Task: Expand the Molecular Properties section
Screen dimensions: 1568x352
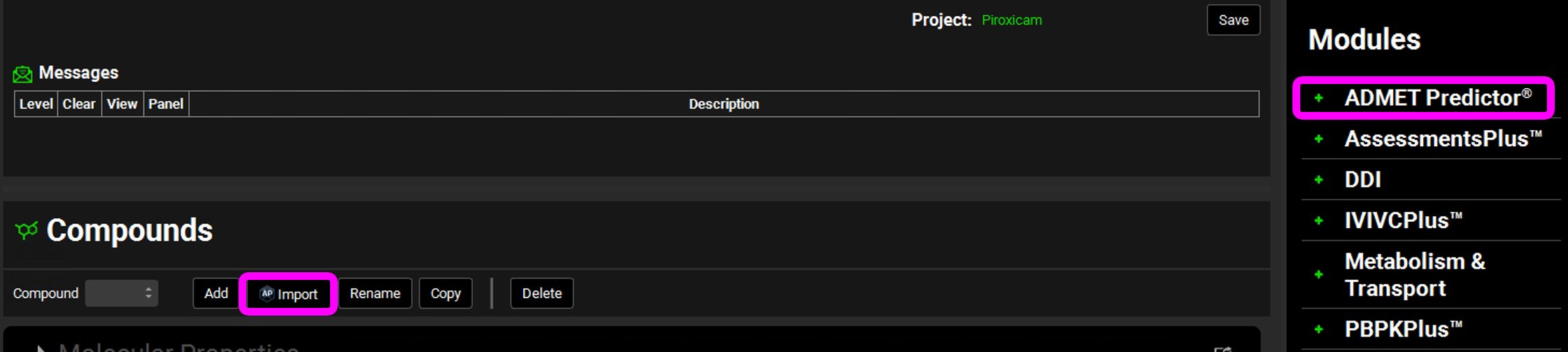Action: tap(41, 348)
